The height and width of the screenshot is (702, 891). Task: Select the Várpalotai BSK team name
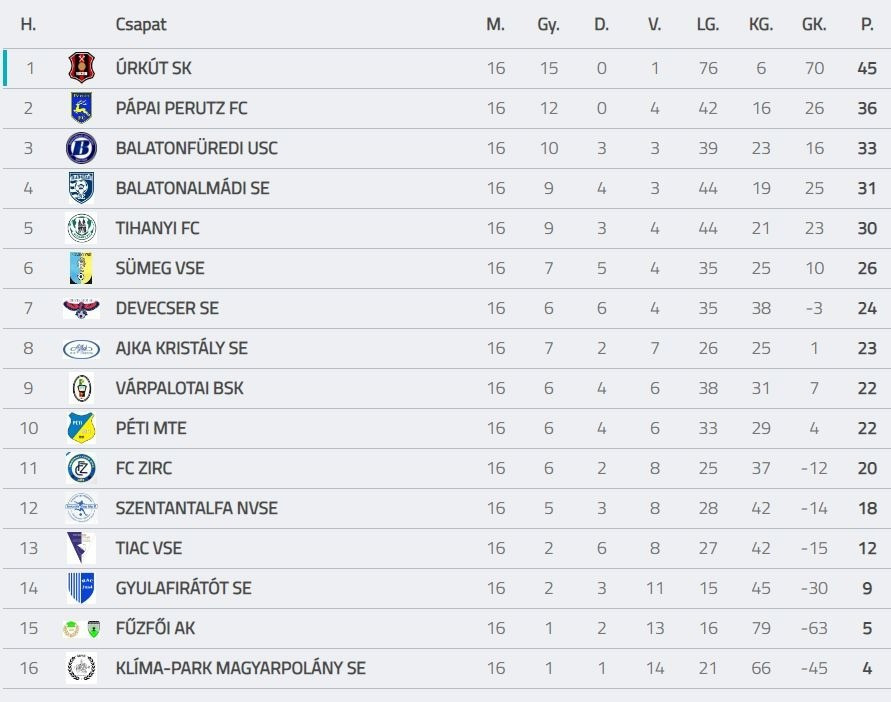click(x=179, y=388)
